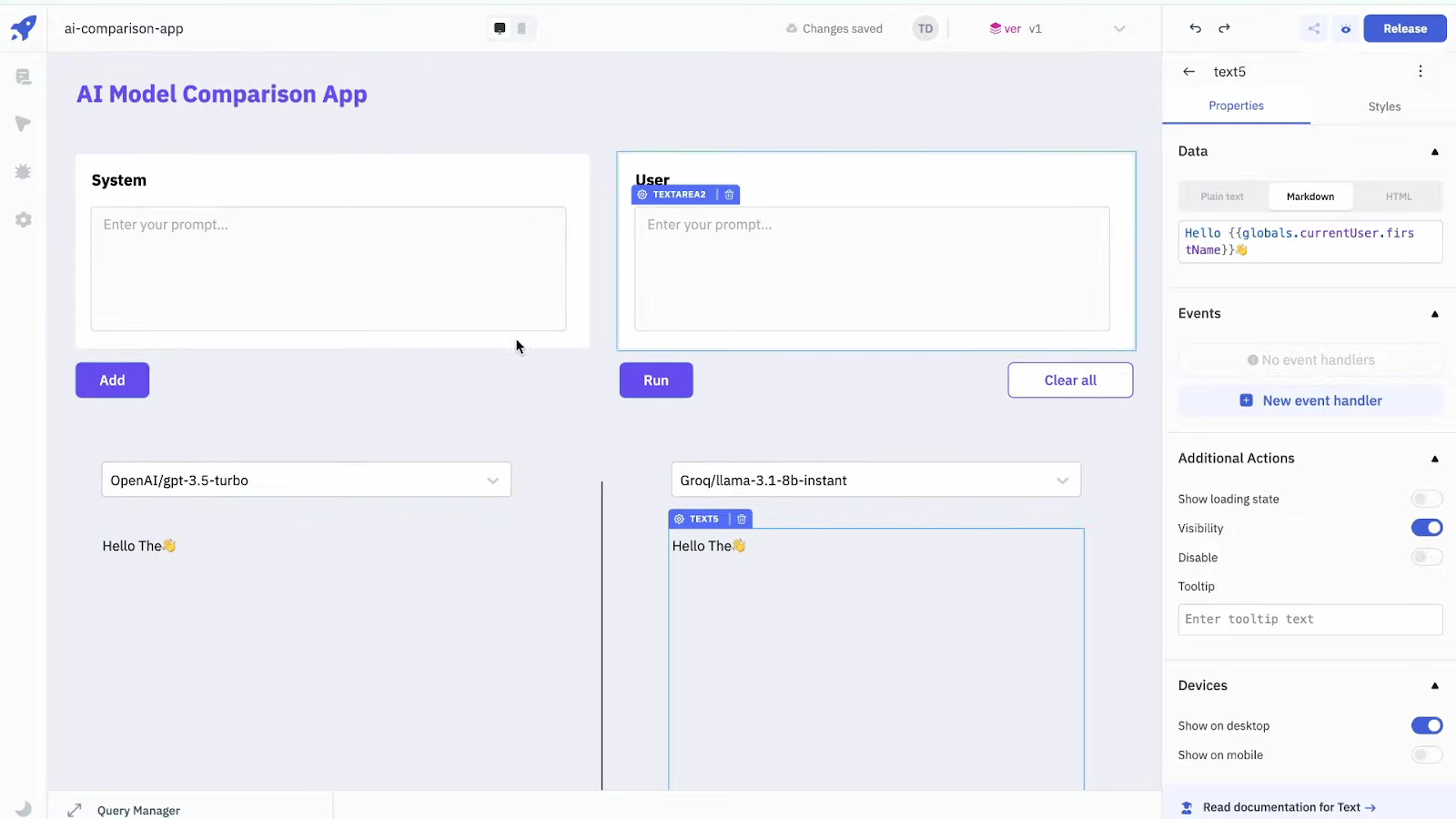Screen dimensions: 1456x819
Task: Click the Changes saved cloud status
Action: point(834,28)
